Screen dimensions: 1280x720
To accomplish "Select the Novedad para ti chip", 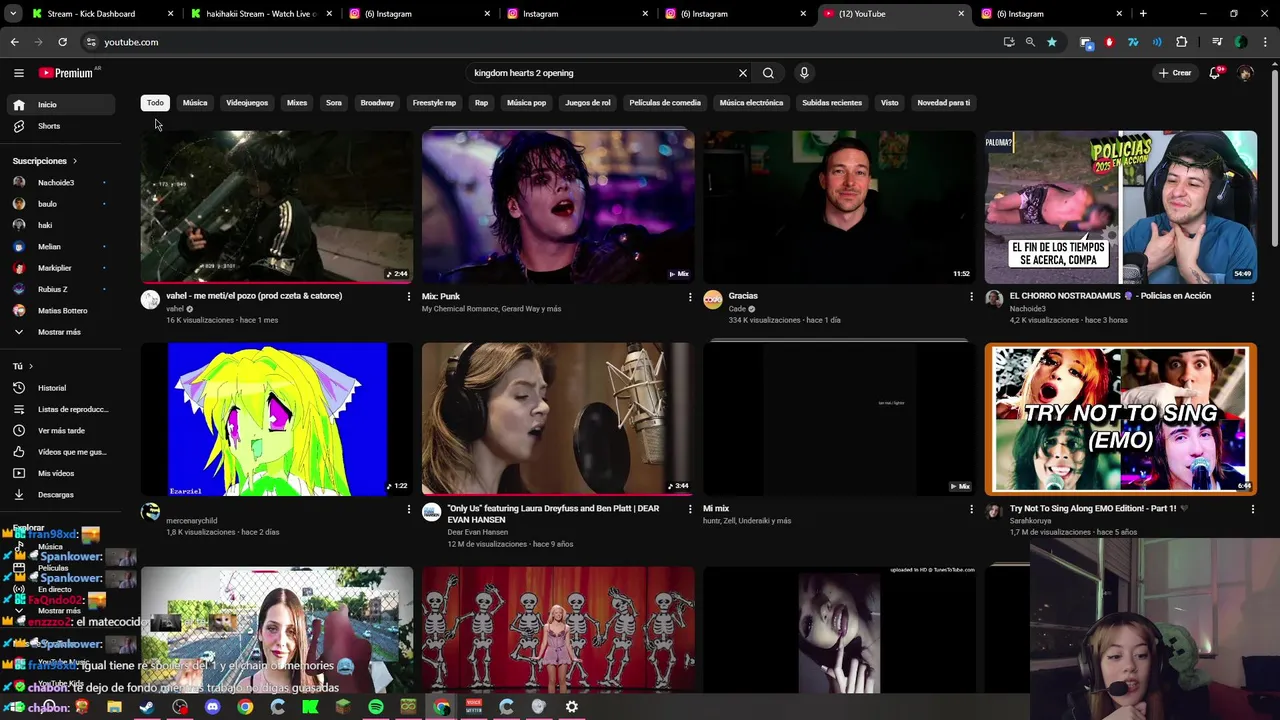I will [944, 103].
